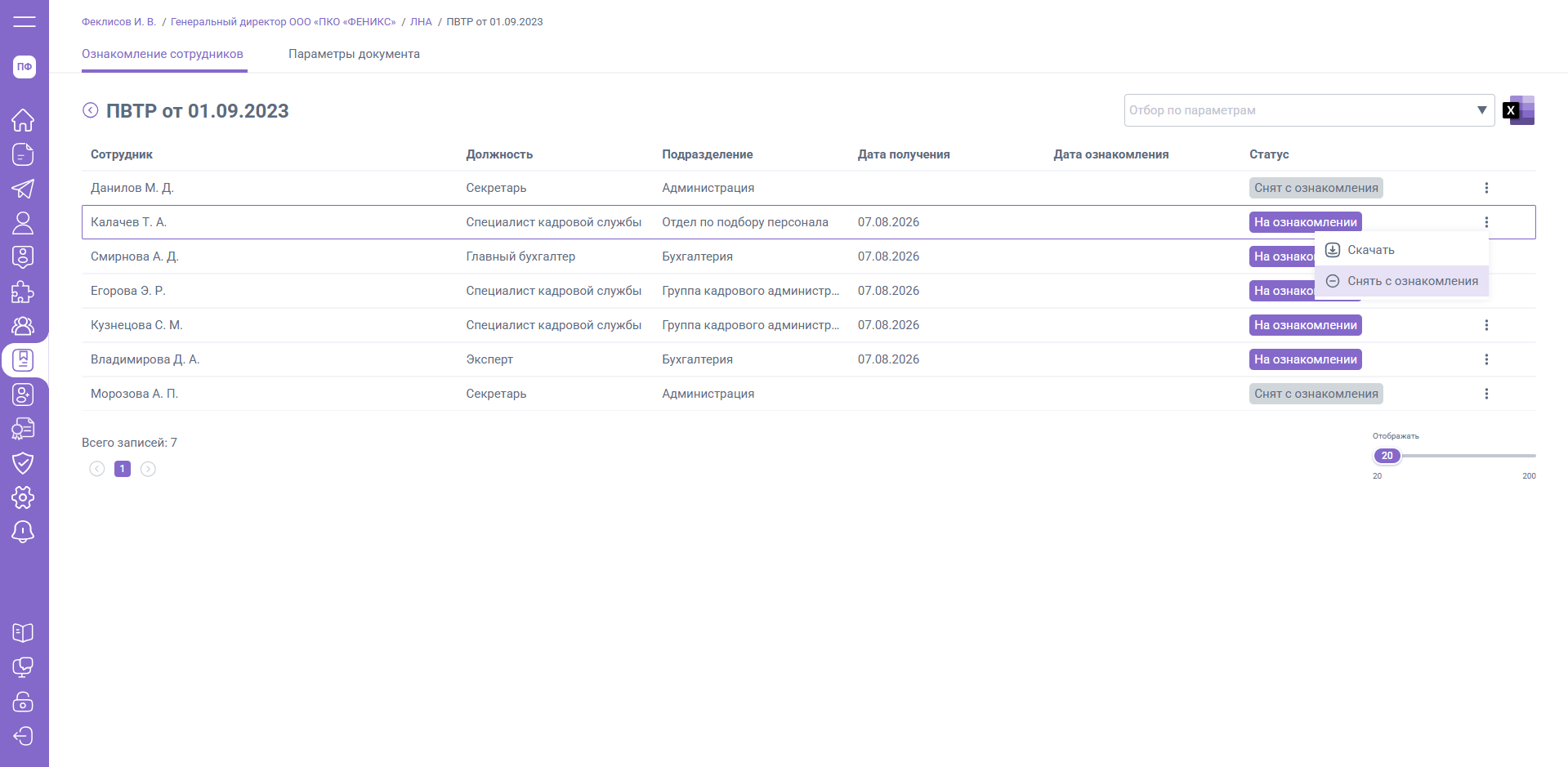
Task: Open row menu for Данилов М. Д.
Action: click(x=1486, y=188)
